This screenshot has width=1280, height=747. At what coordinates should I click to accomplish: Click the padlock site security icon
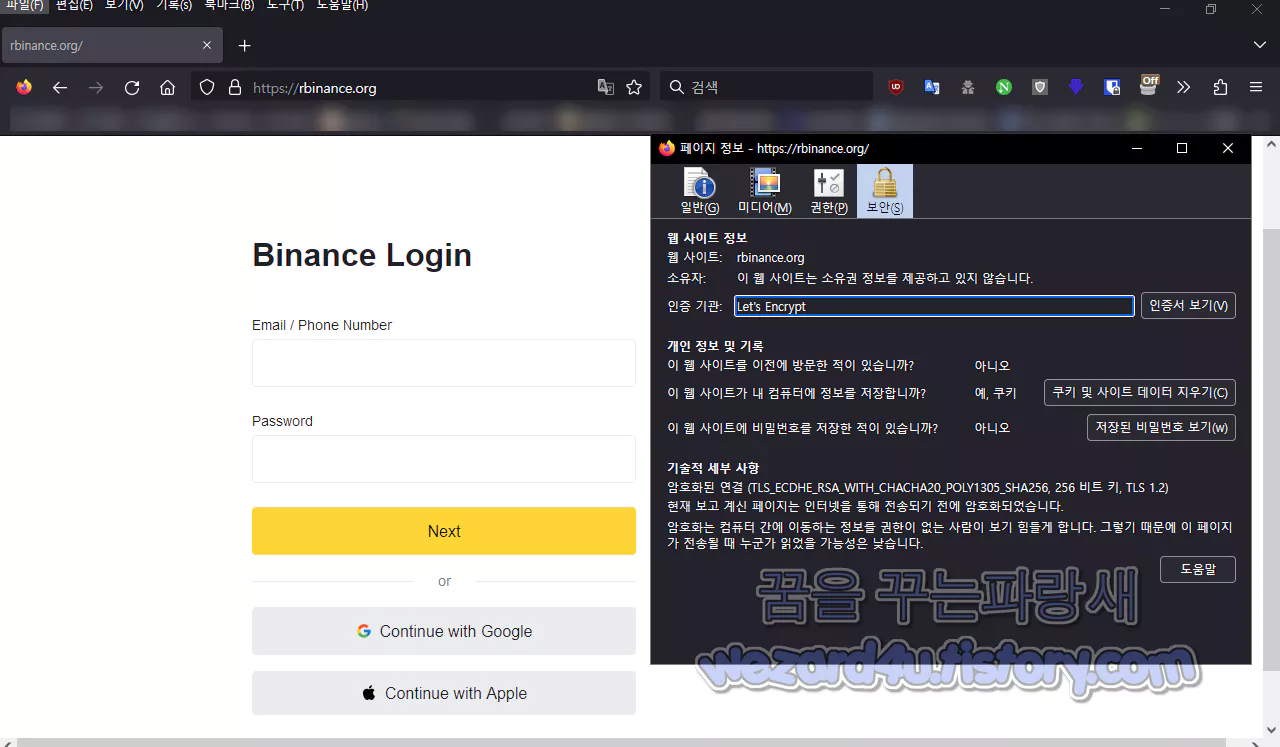235,87
